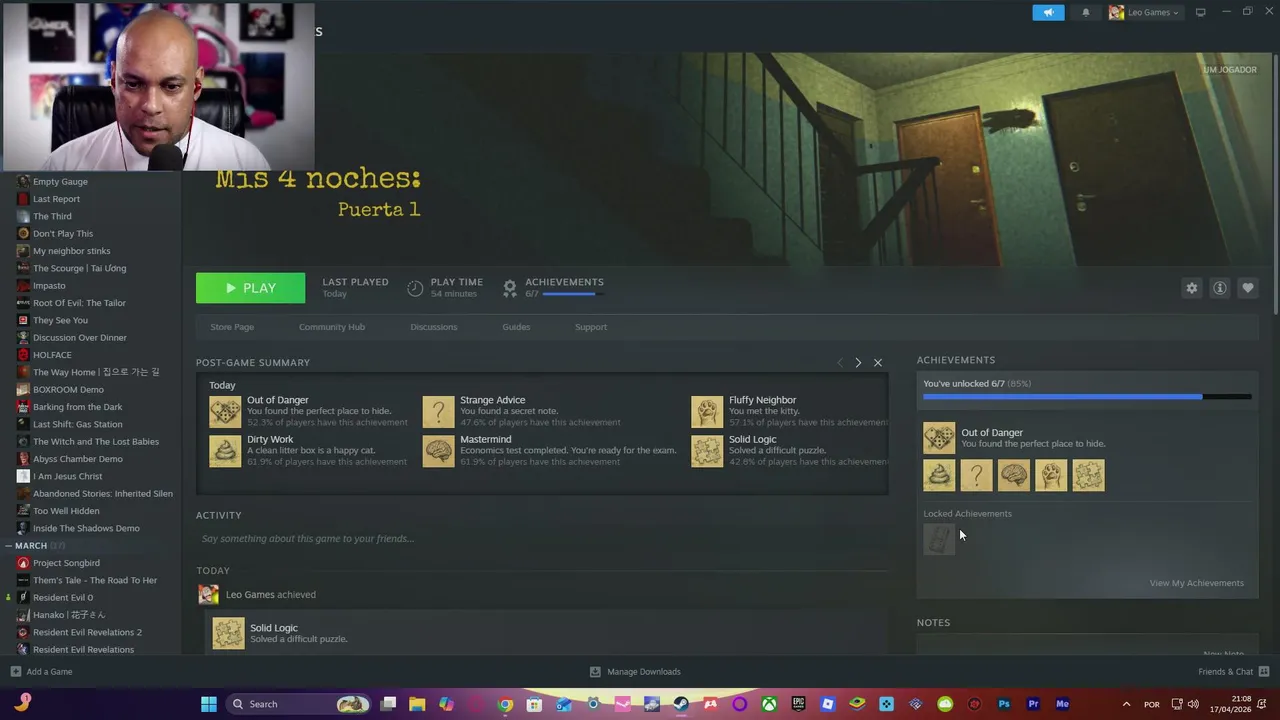The height and width of the screenshot is (720, 1280).
Task: Click Out of Danger icon in Achievements panel
Action: [x=939, y=438]
